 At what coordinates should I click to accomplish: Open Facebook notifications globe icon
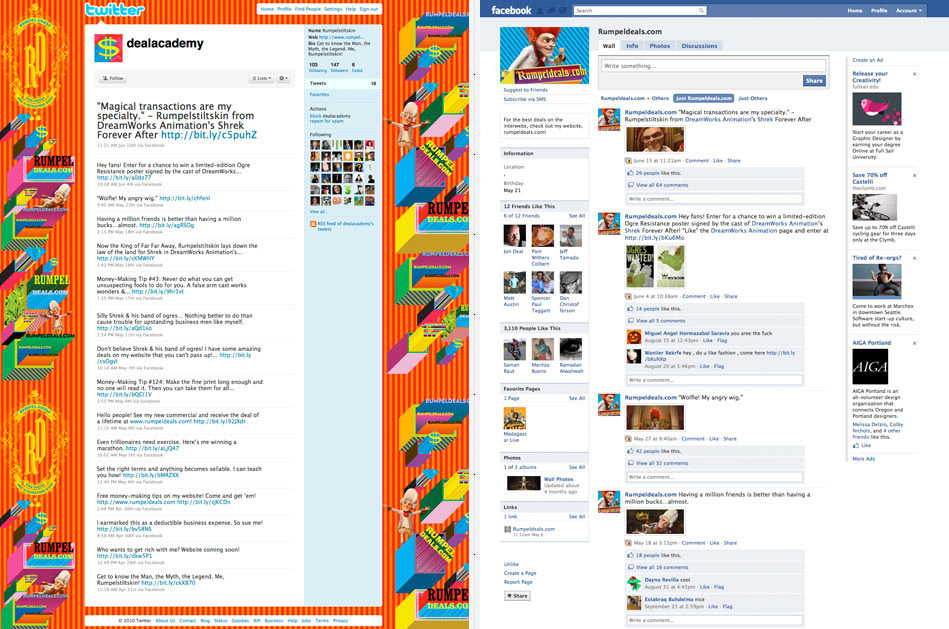coord(562,10)
